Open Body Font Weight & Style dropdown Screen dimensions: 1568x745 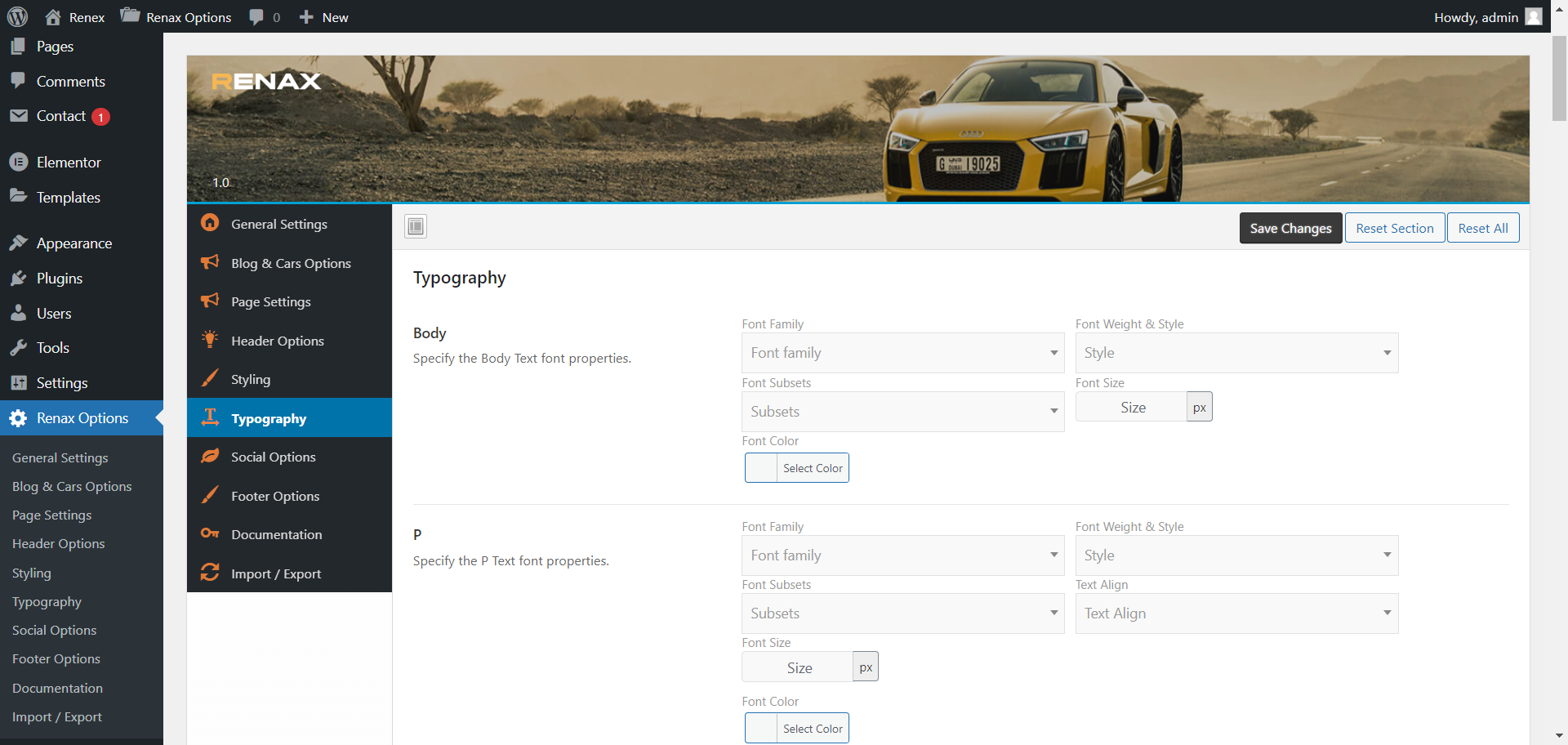point(1236,353)
